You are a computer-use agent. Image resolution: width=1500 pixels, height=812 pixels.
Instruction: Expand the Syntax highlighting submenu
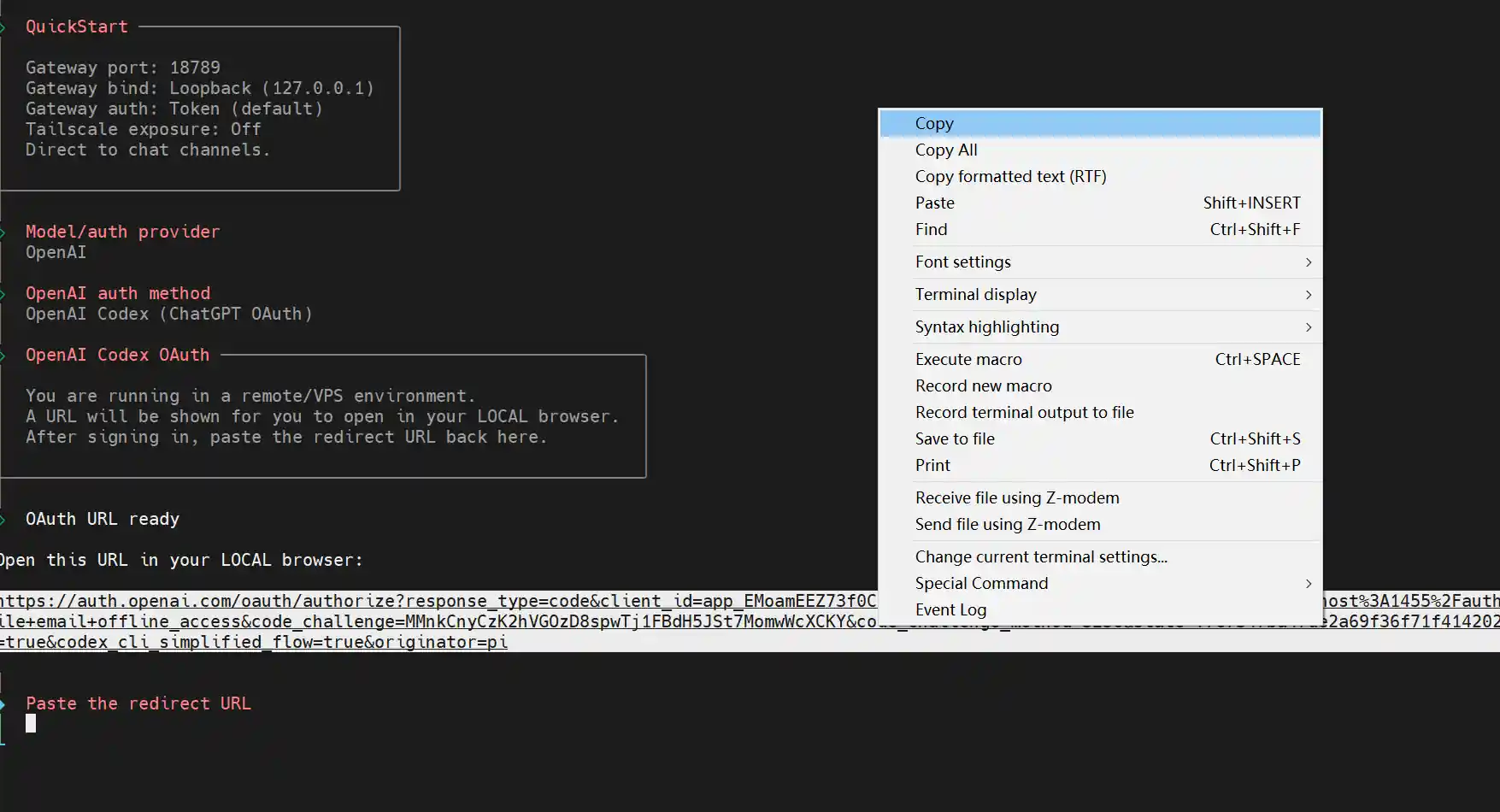click(x=986, y=327)
